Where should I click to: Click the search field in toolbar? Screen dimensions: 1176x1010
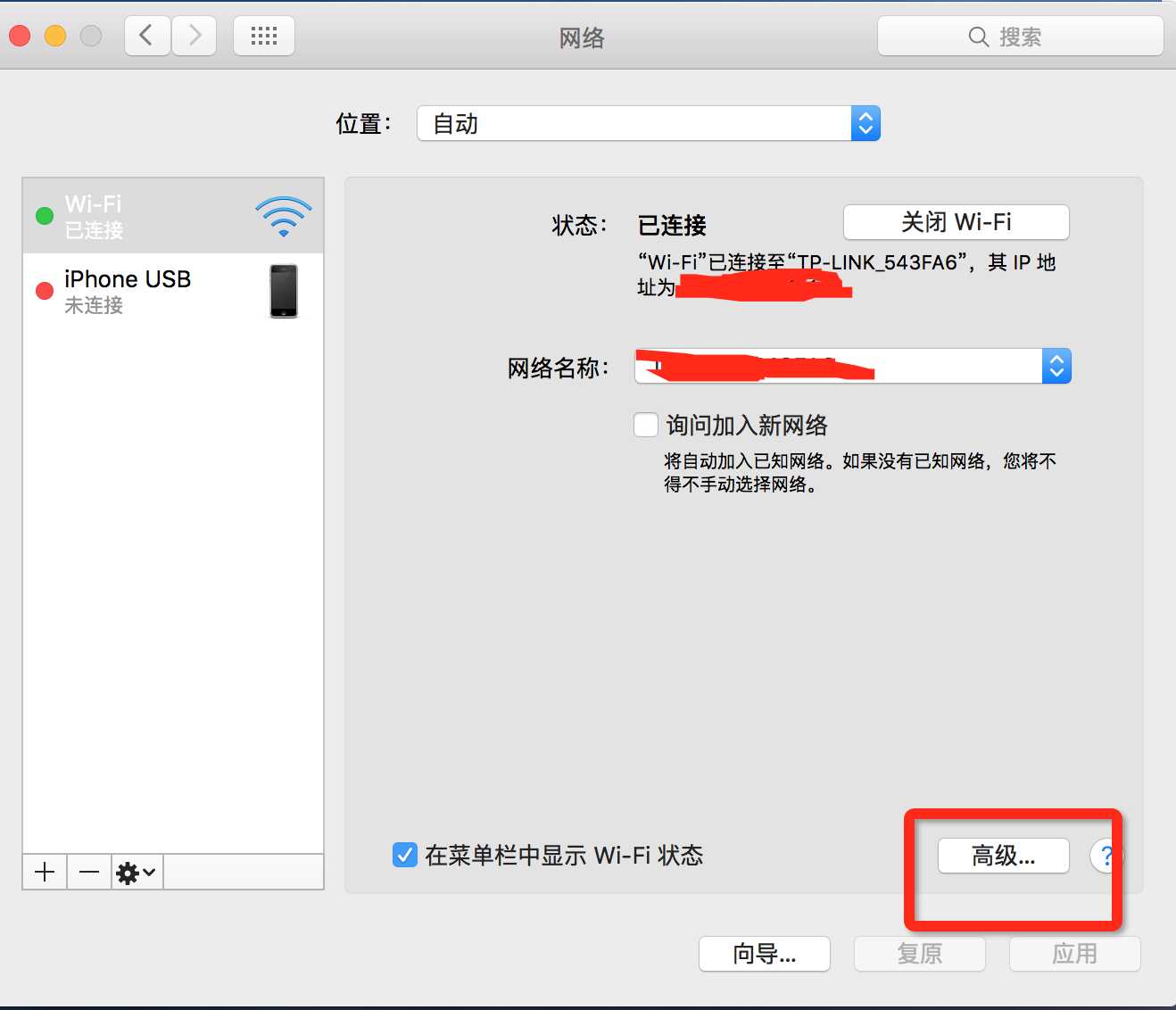pyautogui.click(x=1020, y=37)
